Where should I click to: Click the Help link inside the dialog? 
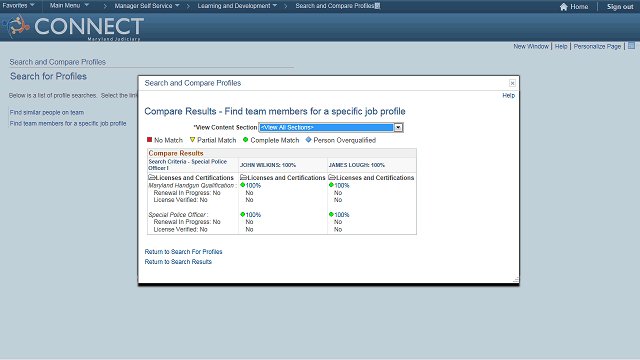coord(509,96)
